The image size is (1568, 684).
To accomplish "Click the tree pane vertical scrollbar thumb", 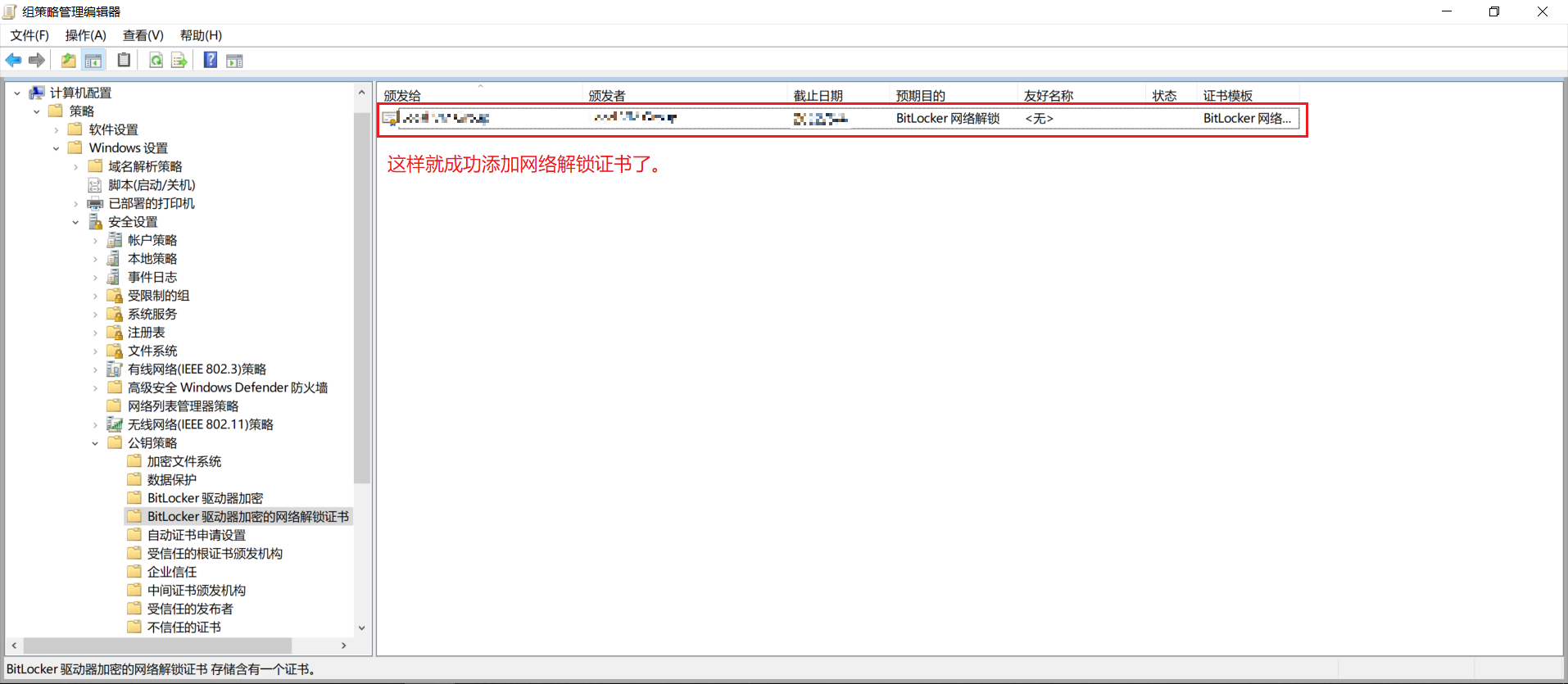I will [x=362, y=297].
